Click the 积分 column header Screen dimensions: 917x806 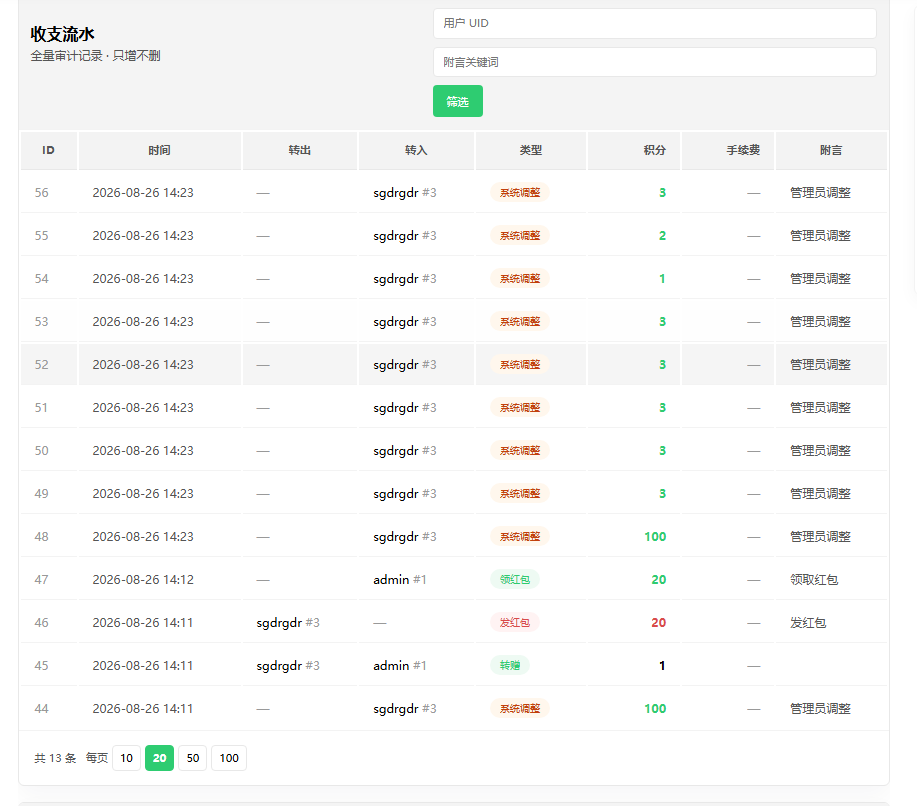pyautogui.click(x=634, y=150)
